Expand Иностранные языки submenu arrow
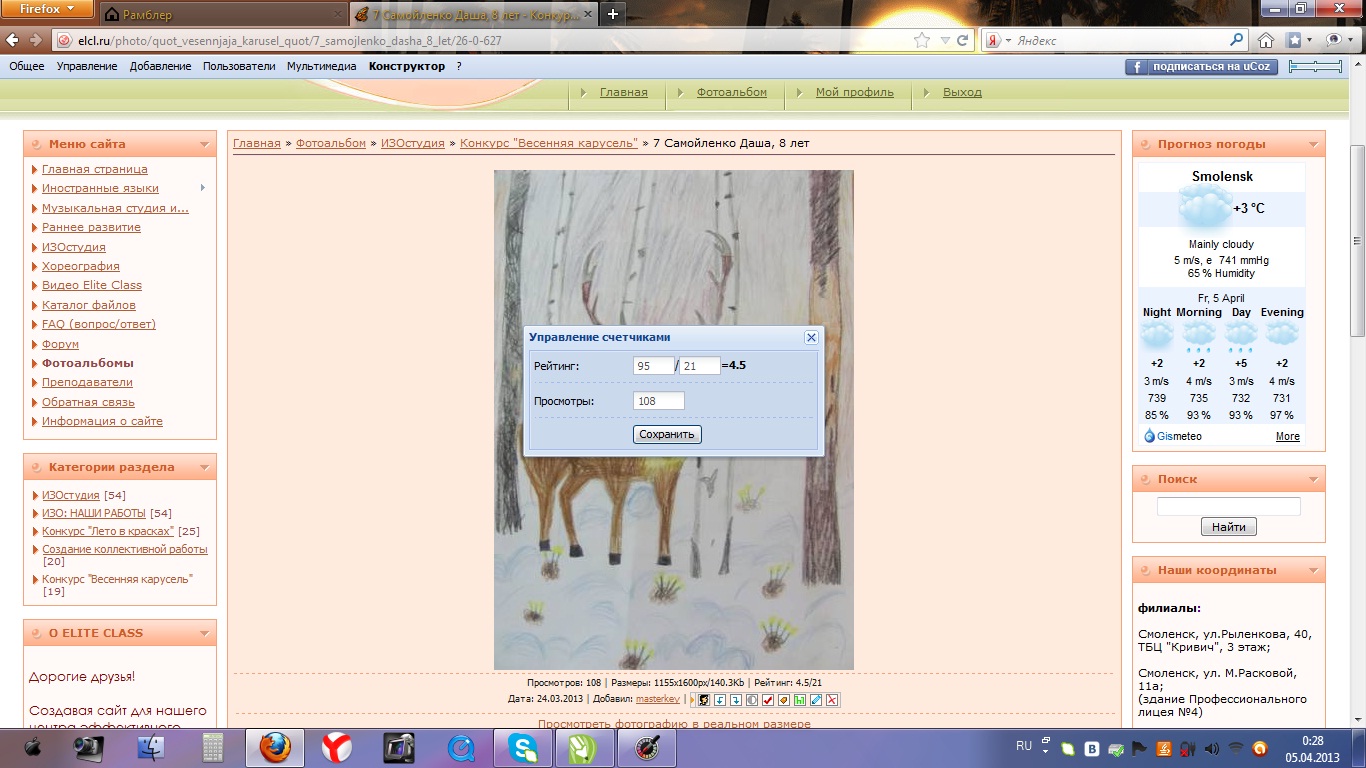Screen dimensions: 1366x768 [203, 188]
